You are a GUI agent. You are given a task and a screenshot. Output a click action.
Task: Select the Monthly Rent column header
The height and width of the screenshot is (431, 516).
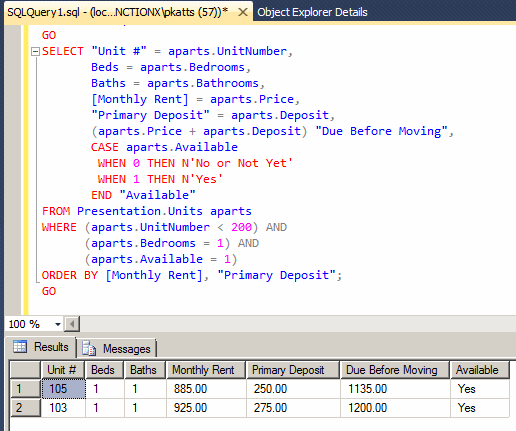pyautogui.click(x=206, y=370)
